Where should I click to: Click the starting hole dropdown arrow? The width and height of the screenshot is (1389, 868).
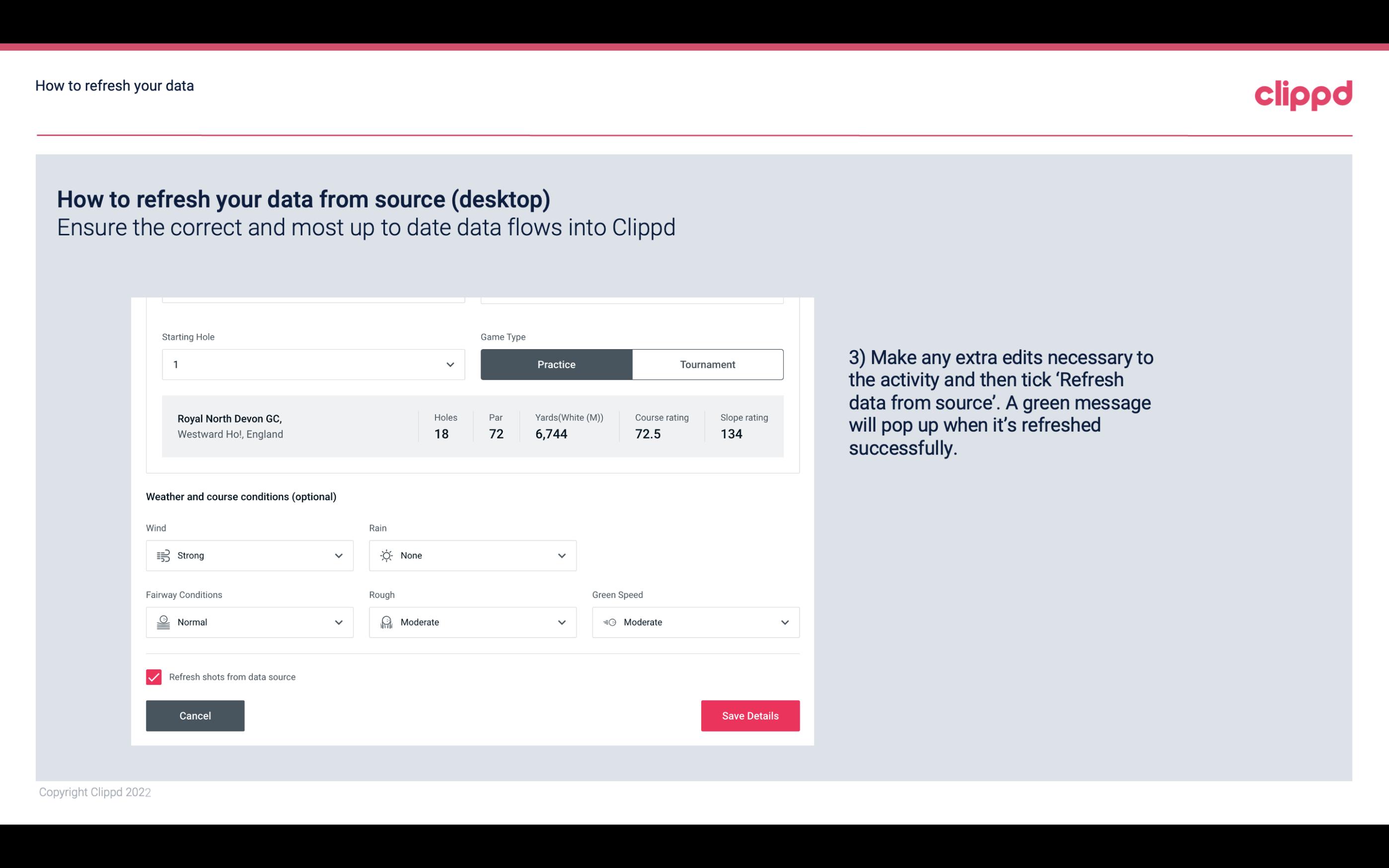450,364
